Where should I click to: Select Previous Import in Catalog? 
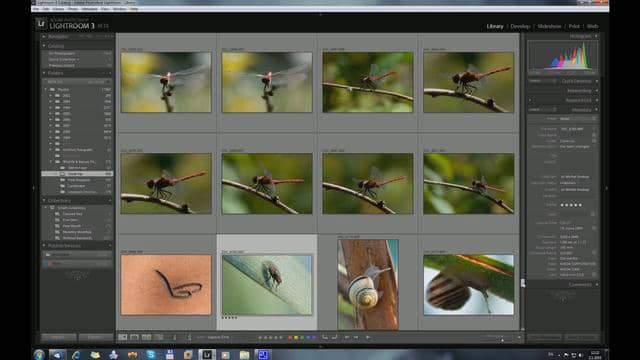coord(77,65)
